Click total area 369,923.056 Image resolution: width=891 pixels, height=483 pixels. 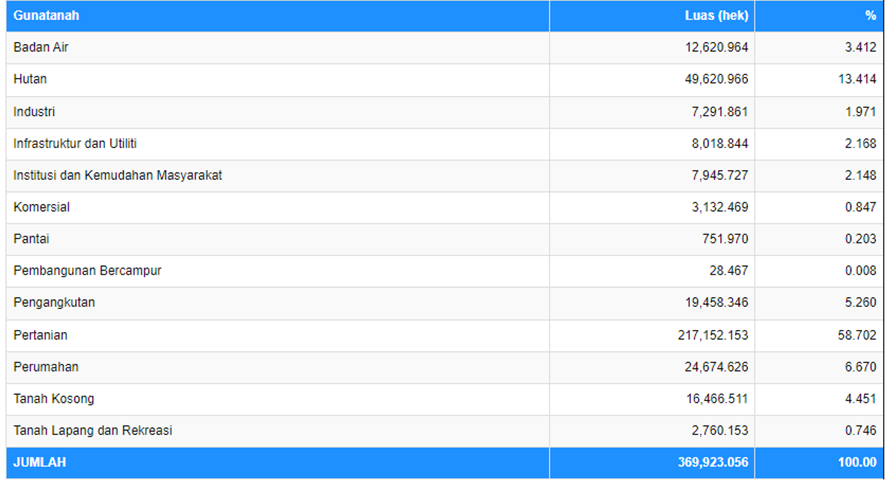click(713, 463)
